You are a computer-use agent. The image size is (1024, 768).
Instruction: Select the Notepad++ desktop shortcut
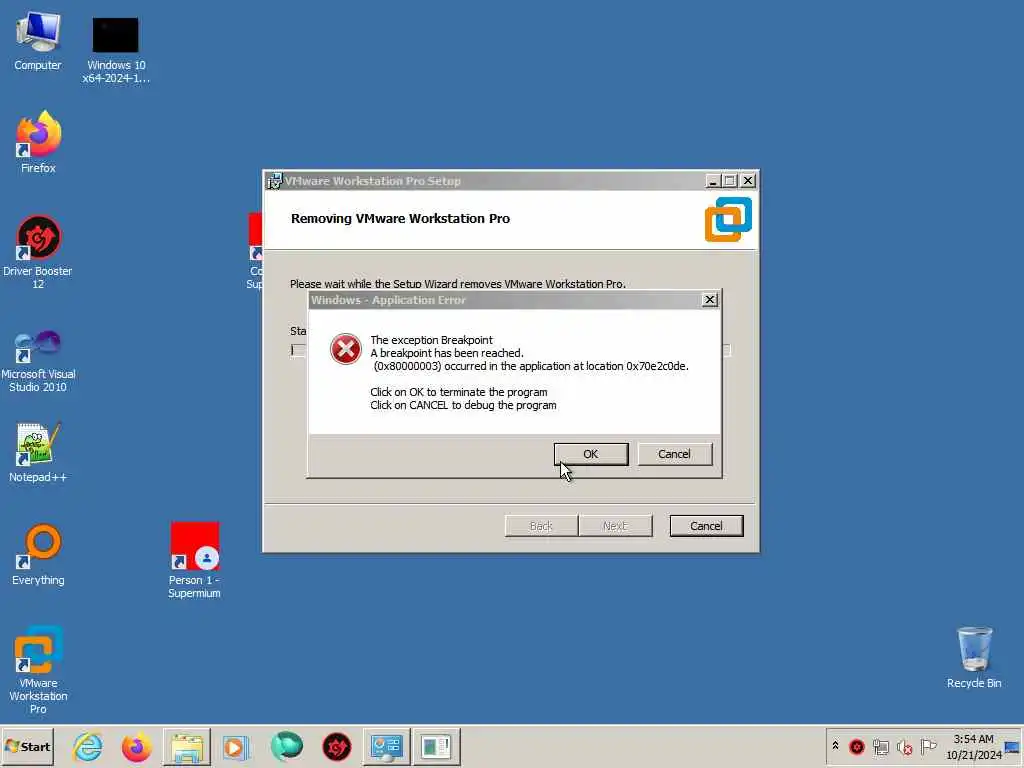pos(38,453)
